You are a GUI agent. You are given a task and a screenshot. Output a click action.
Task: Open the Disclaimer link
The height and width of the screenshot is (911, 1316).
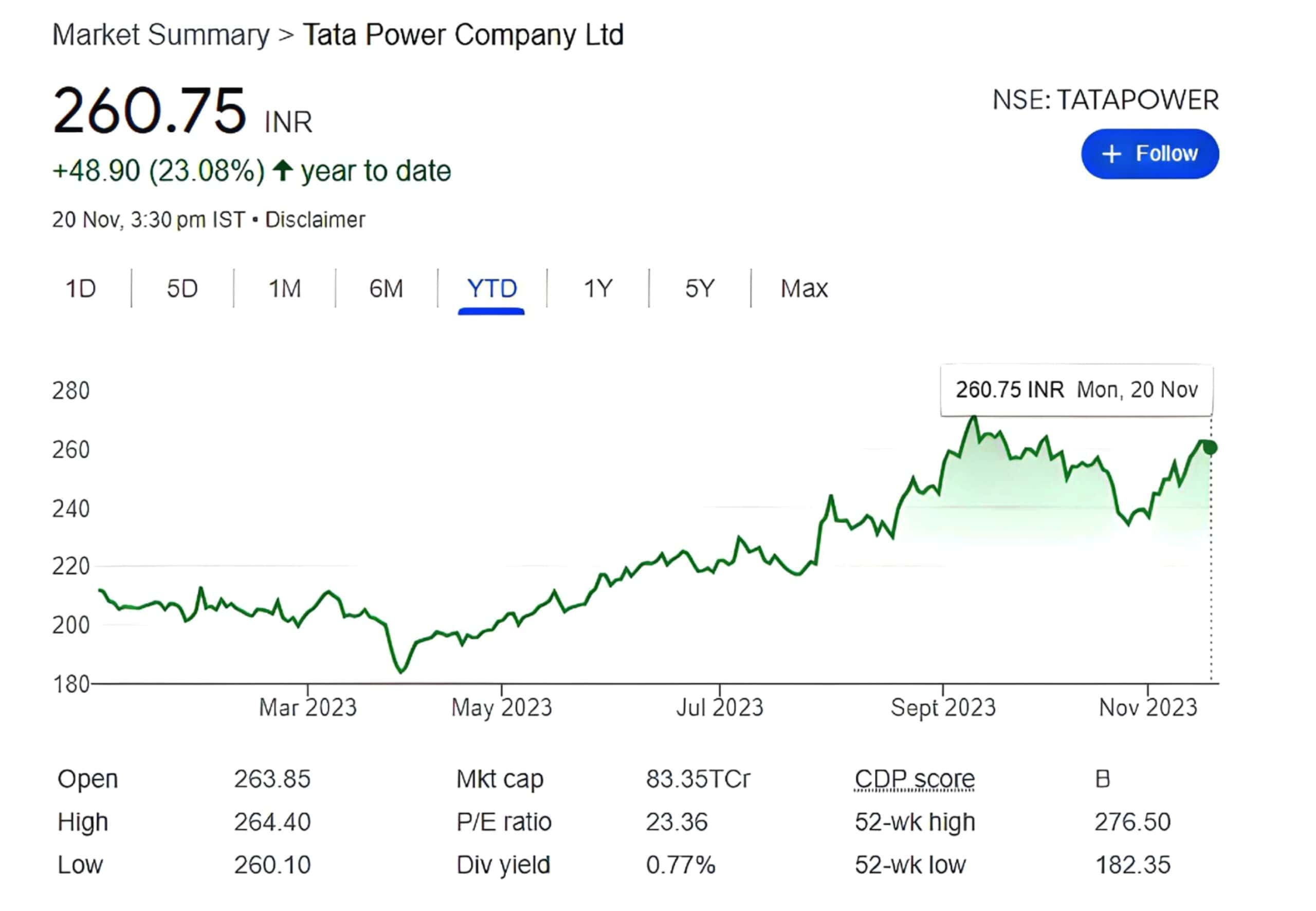pos(315,220)
